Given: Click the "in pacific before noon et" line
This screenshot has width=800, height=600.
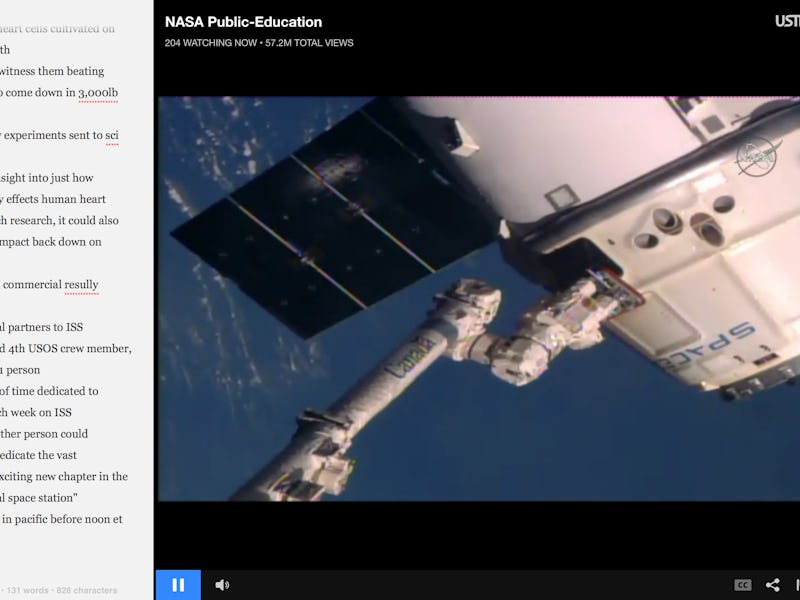Looking at the screenshot, I should 62,518.
